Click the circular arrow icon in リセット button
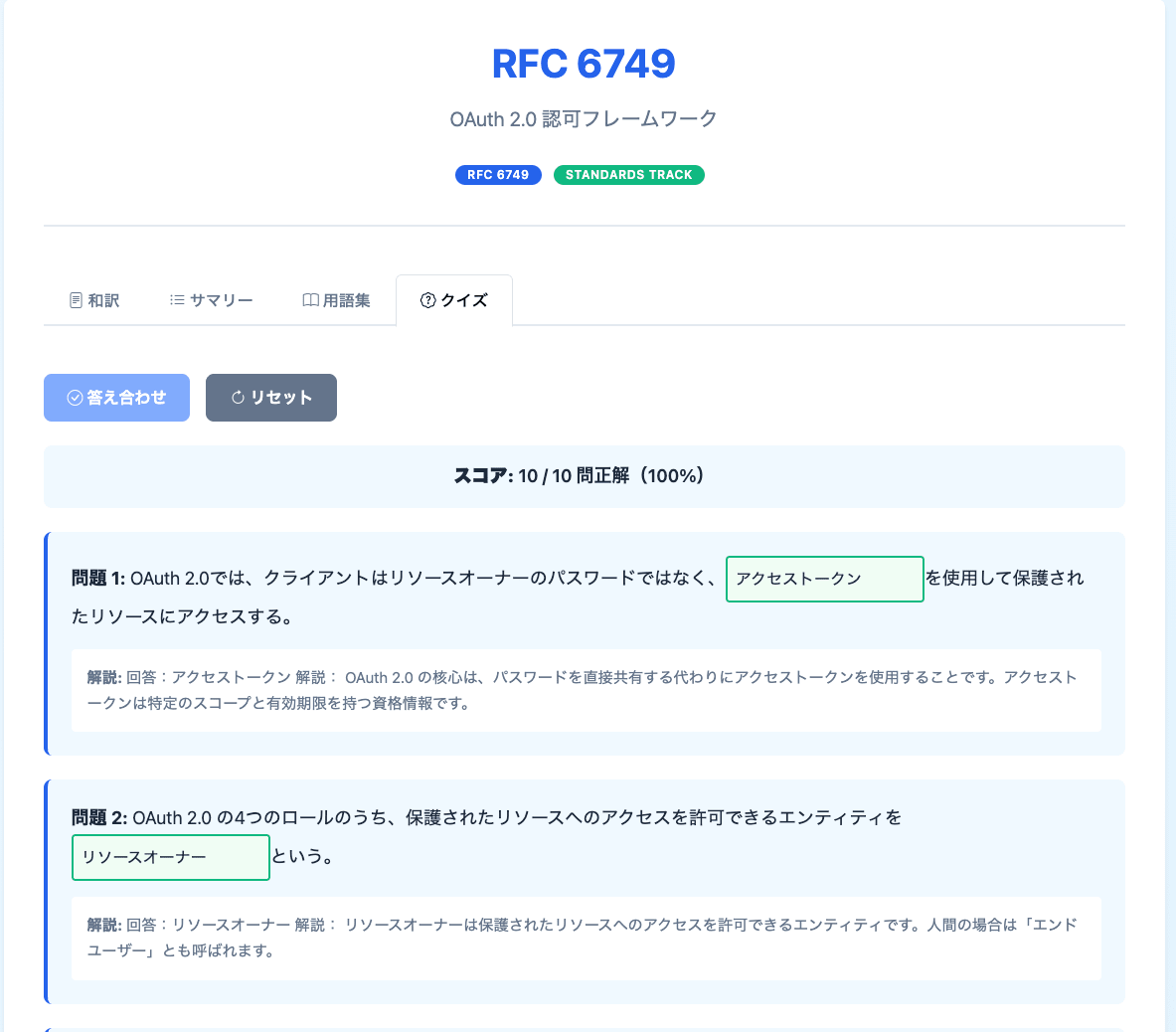 [238, 398]
